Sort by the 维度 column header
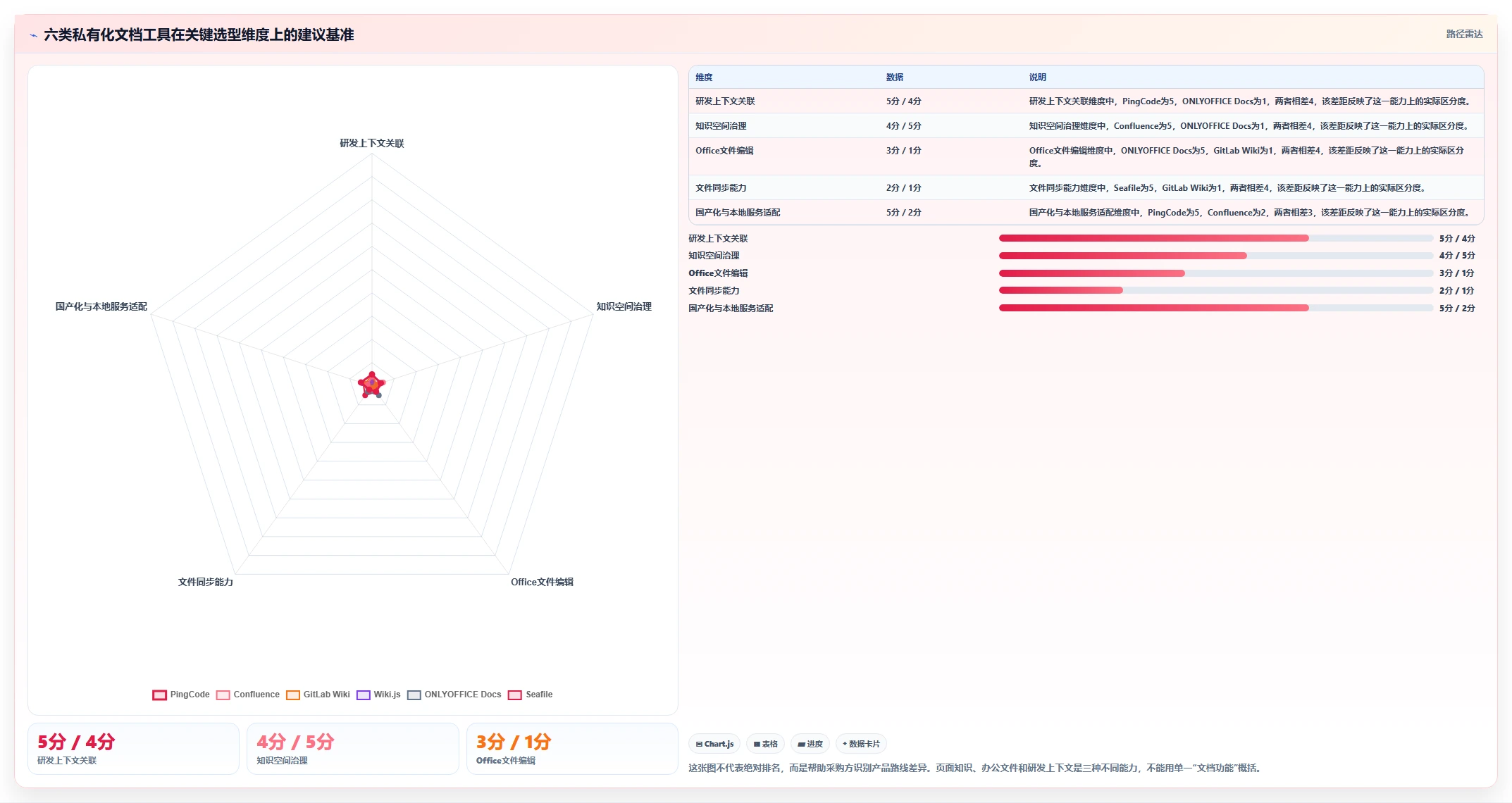This screenshot has width=1512, height=803. click(704, 77)
